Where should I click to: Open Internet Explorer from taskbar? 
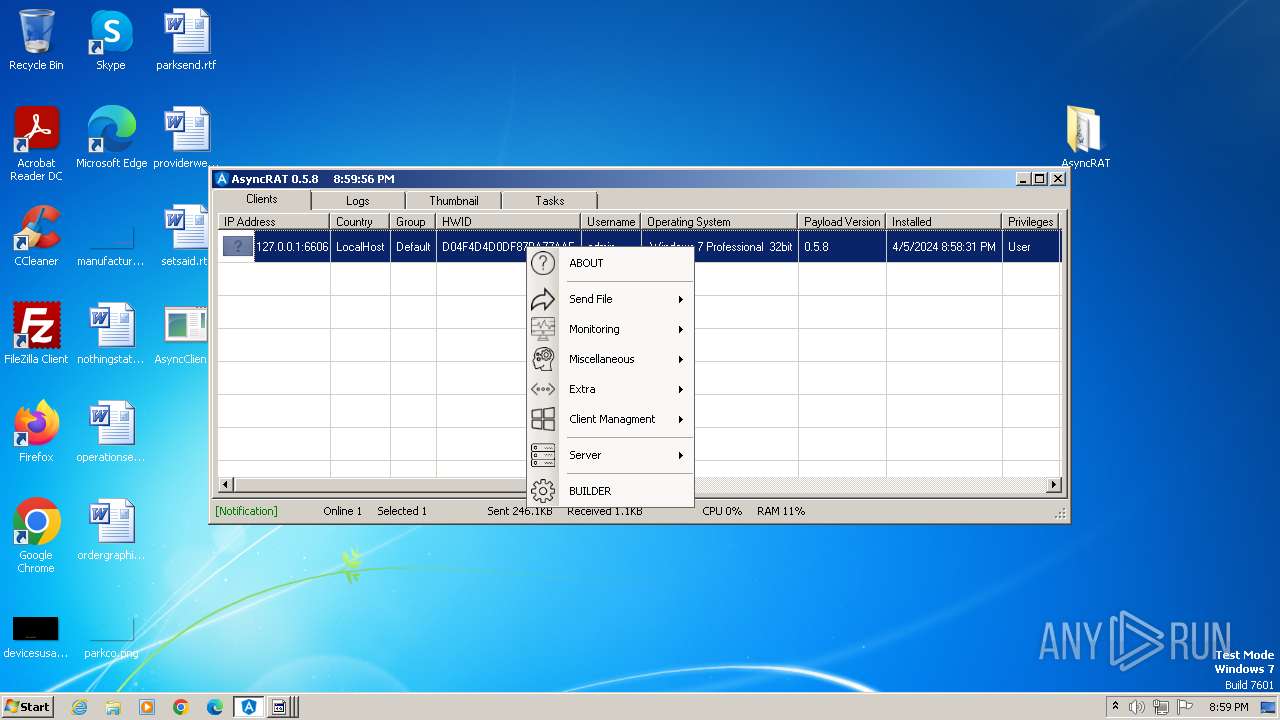point(79,707)
